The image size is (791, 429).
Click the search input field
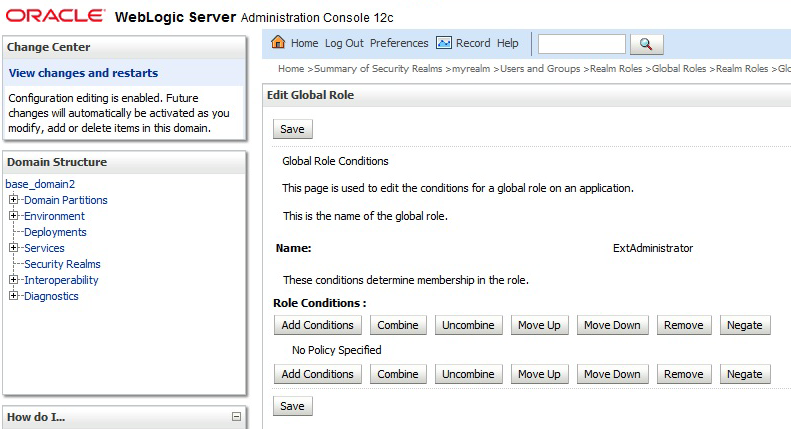click(x=581, y=44)
